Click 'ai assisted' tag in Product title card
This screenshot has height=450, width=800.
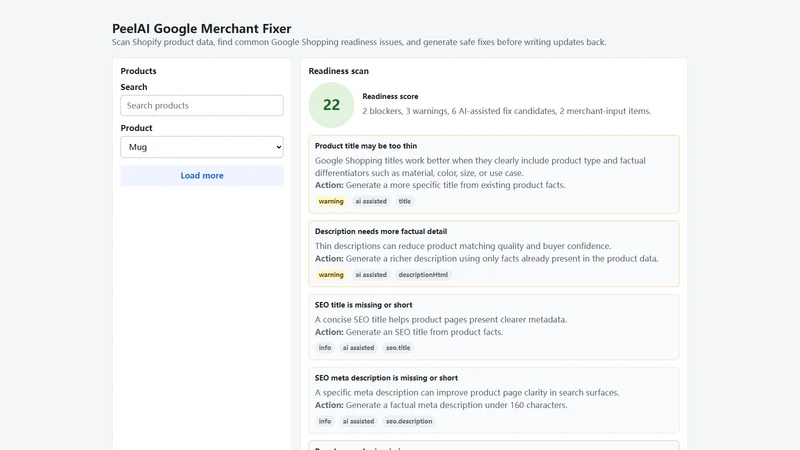[371, 202]
